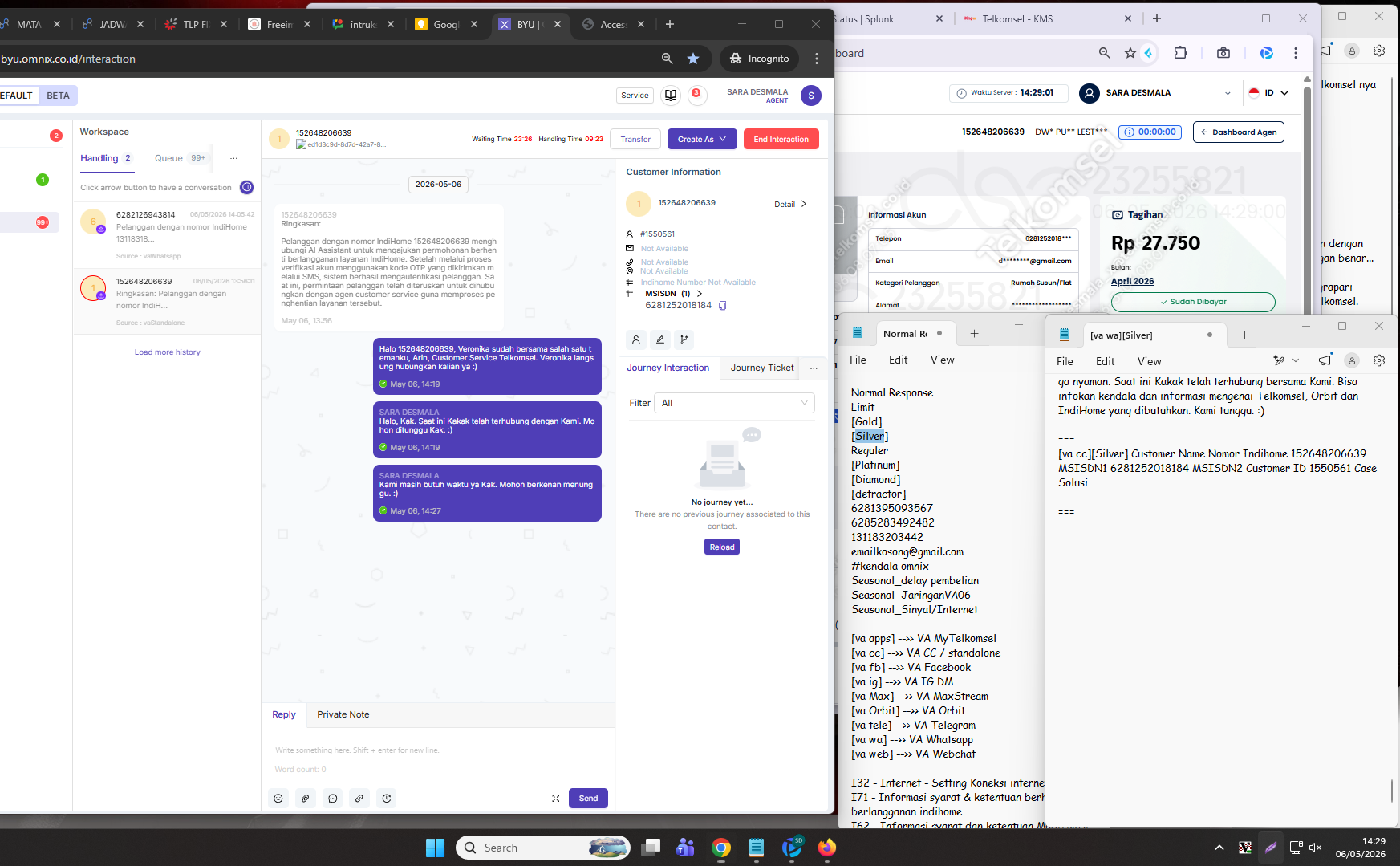Open the Create As dropdown
The height and width of the screenshot is (866, 1400).
pos(702,140)
